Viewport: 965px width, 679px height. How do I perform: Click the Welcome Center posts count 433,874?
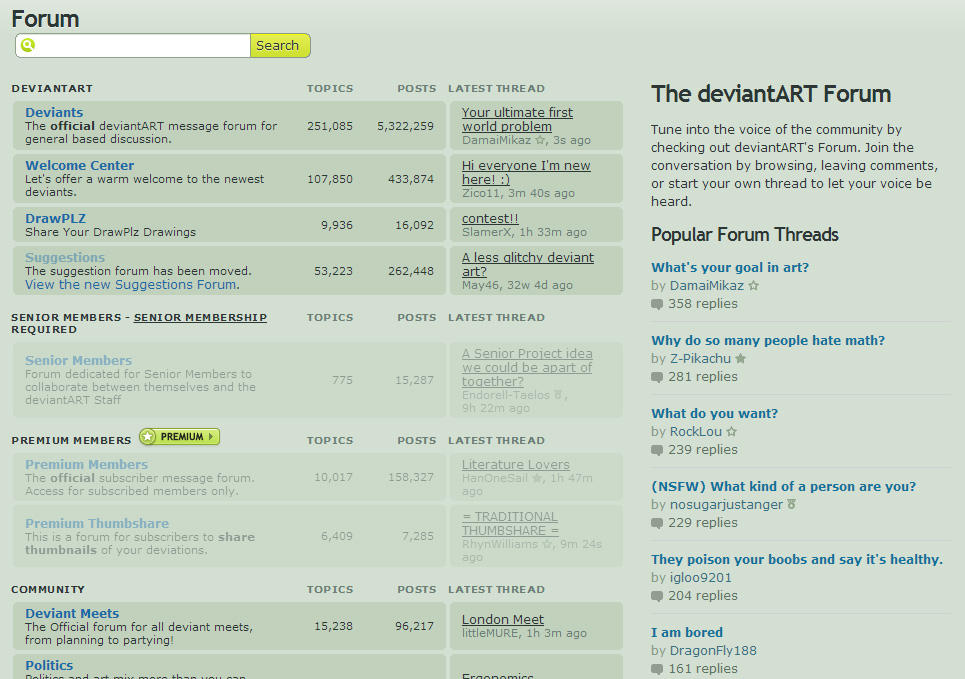[x=410, y=179]
